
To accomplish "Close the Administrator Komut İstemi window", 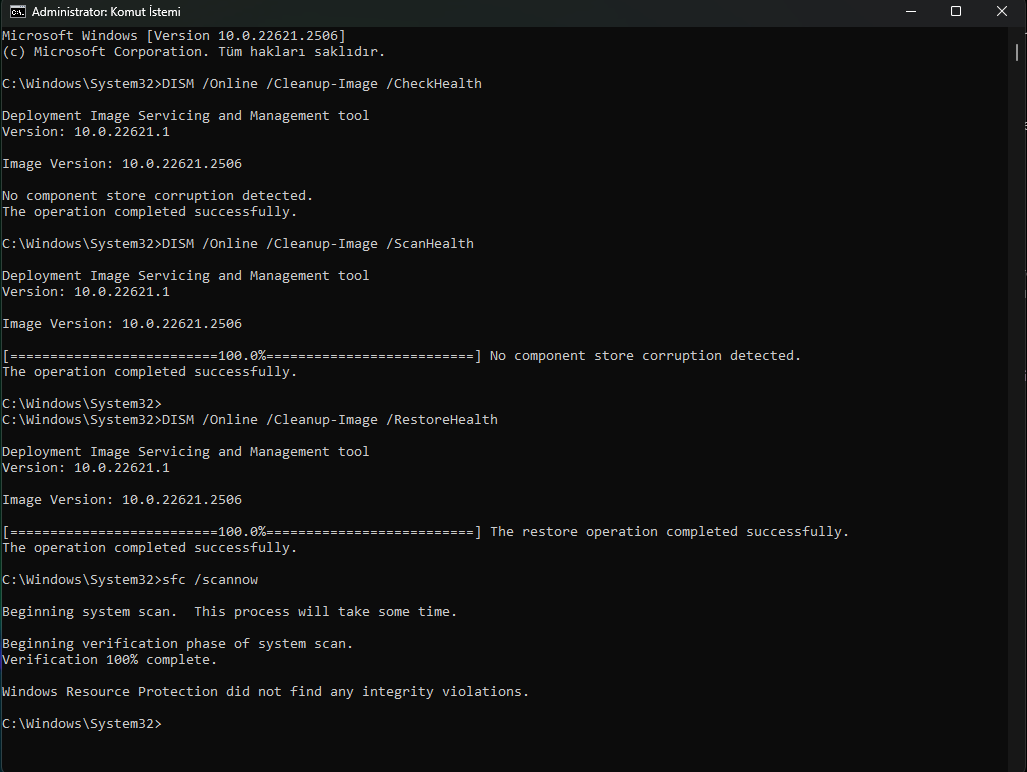I will point(1001,12).
